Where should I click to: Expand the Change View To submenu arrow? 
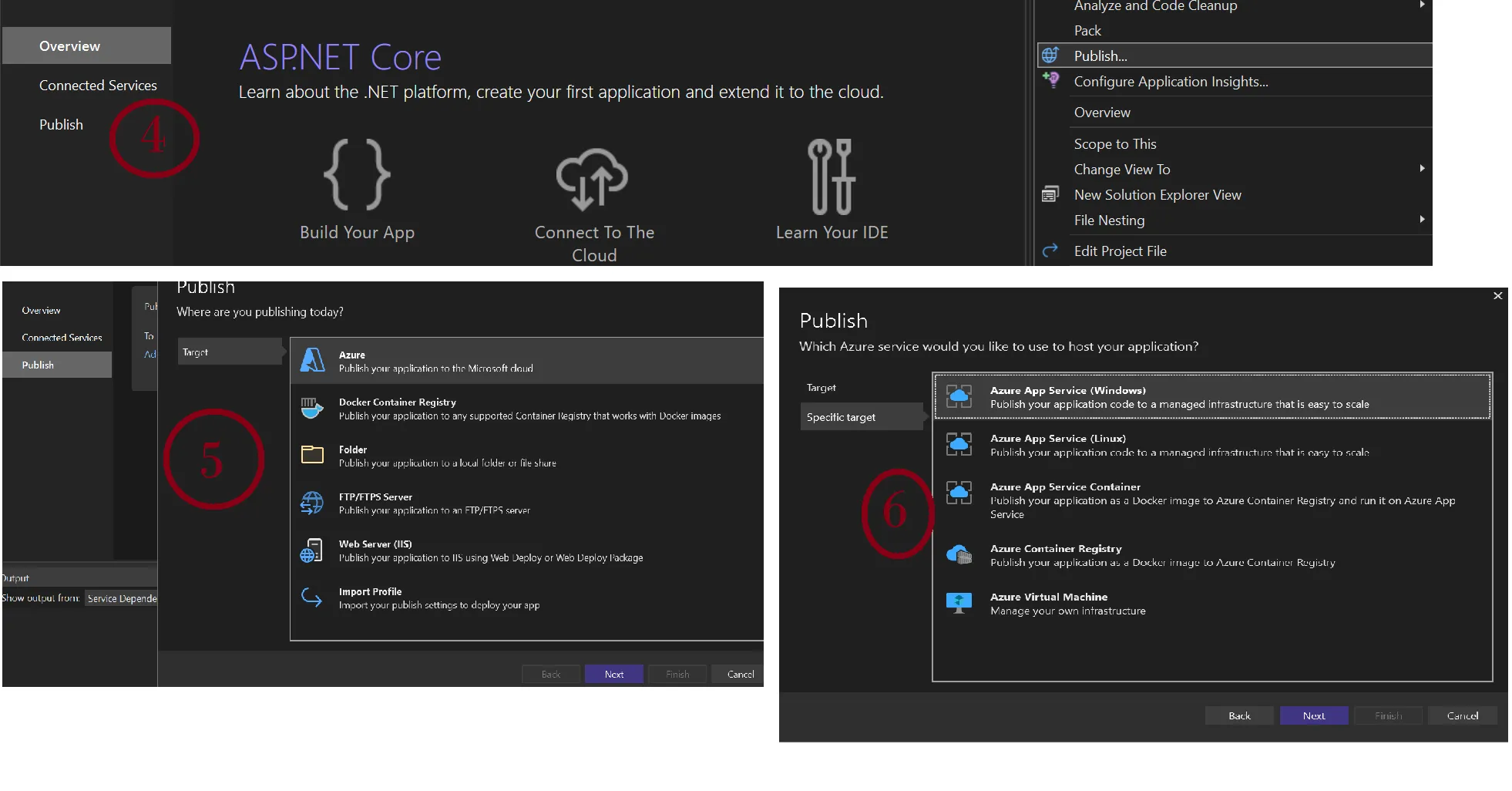coord(1422,168)
